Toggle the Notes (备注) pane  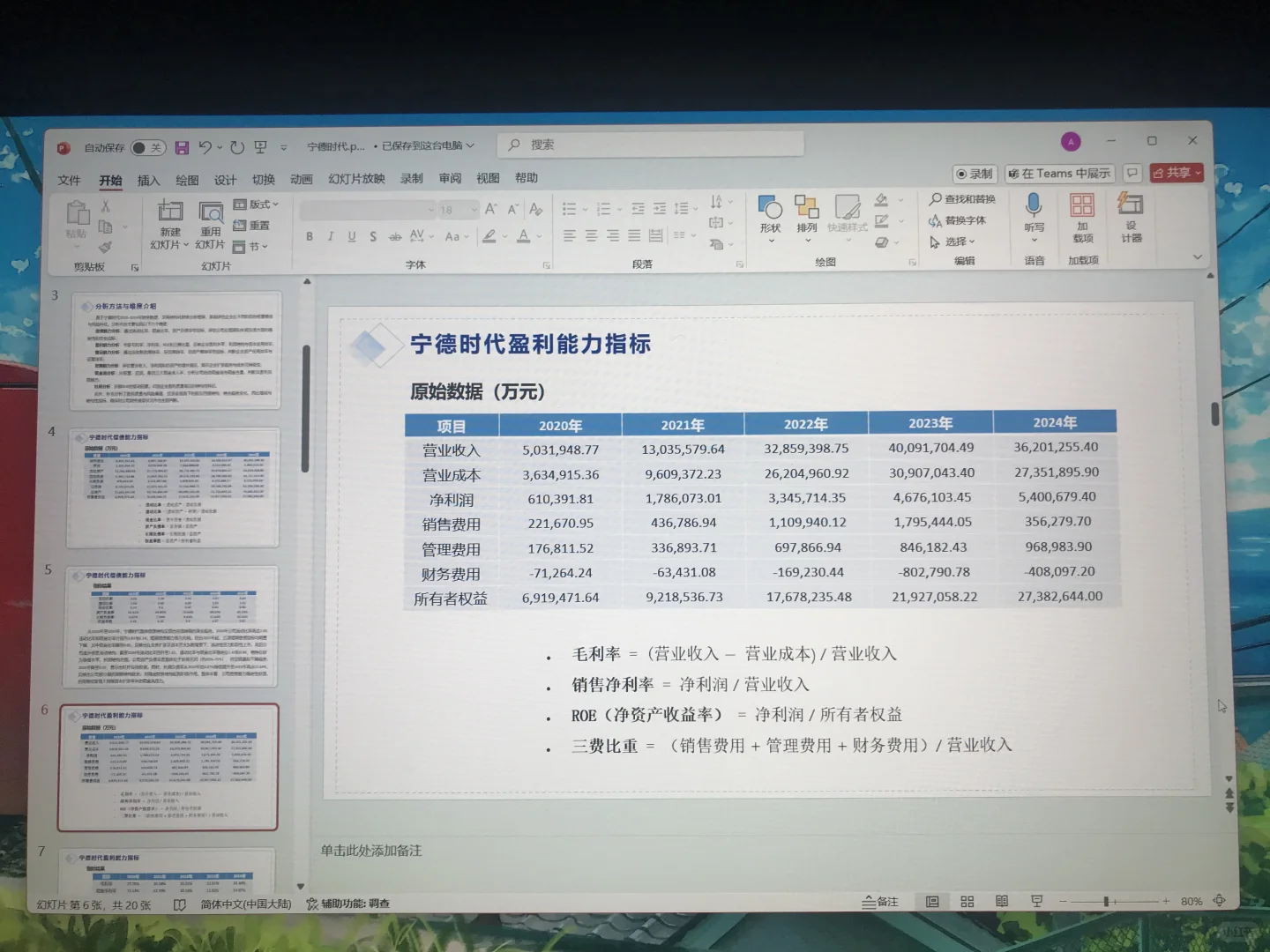[x=880, y=902]
